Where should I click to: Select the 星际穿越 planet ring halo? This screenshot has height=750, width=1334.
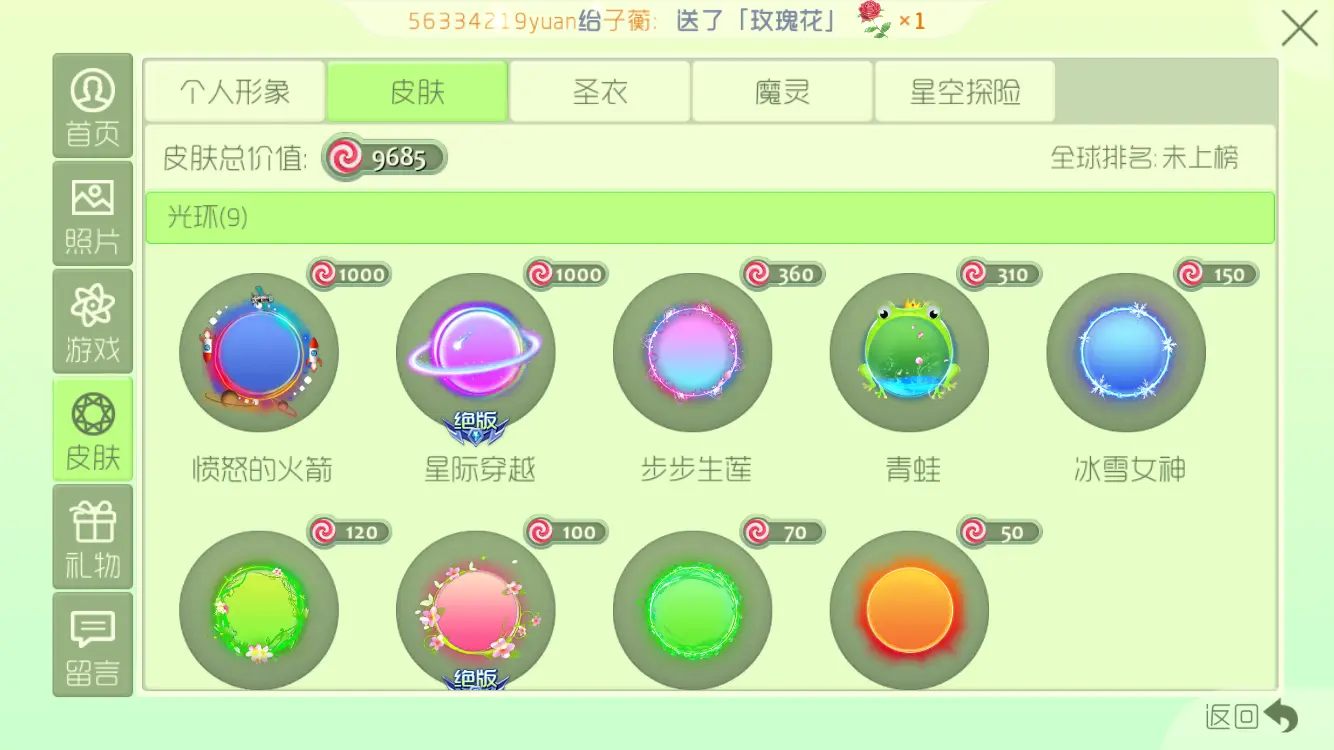pyautogui.click(x=476, y=353)
